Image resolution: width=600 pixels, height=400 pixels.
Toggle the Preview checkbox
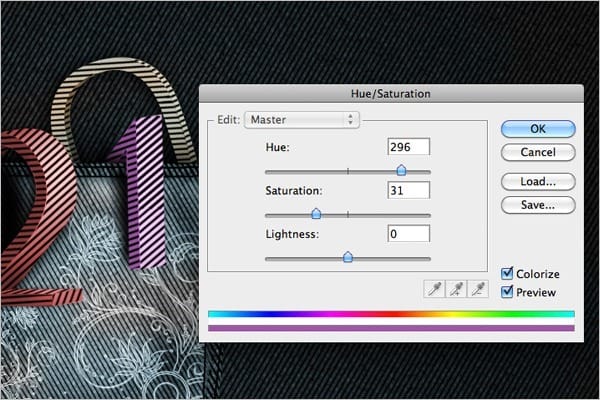[x=508, y=292]
